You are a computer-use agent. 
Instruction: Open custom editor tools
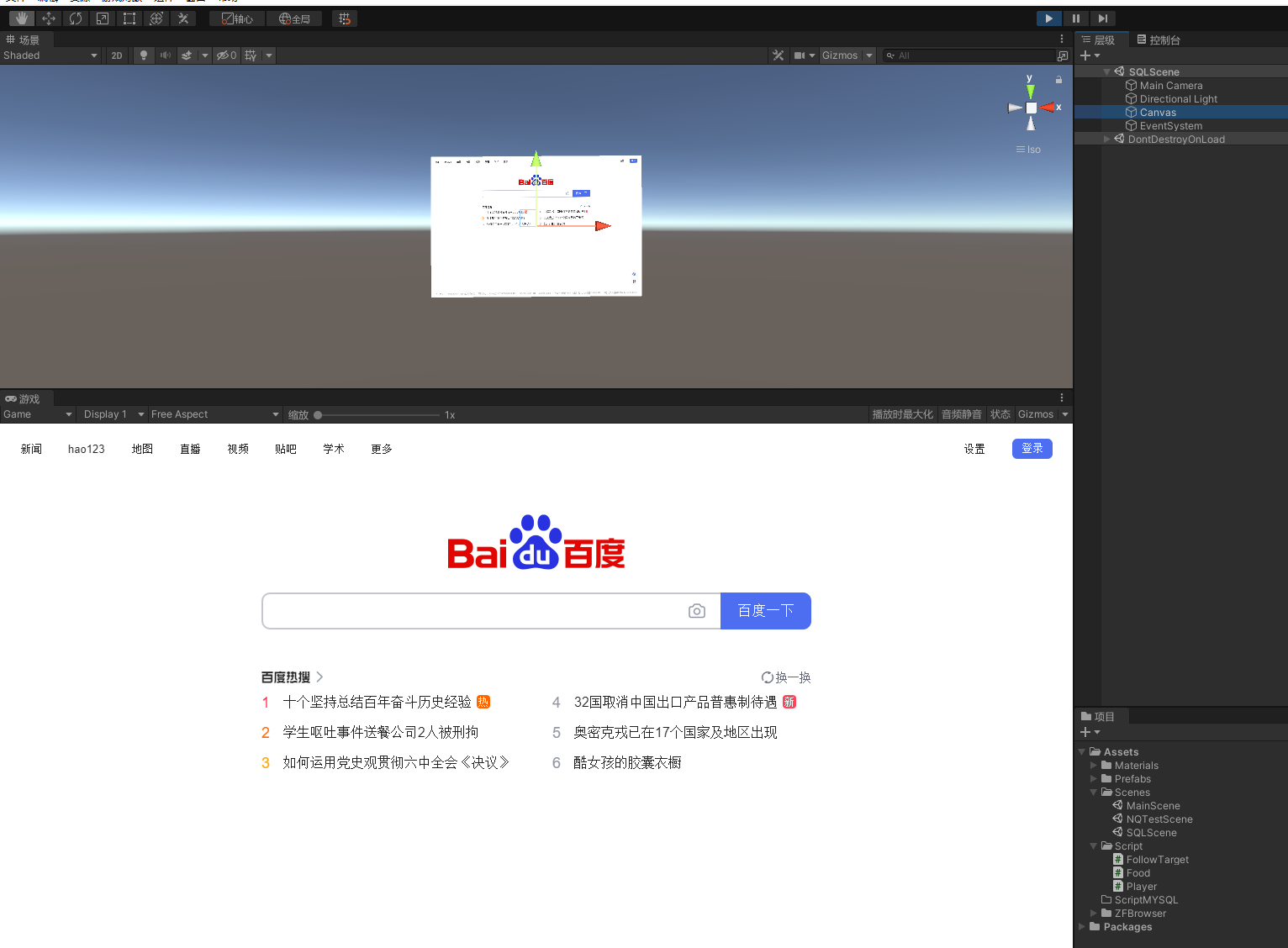point(183,18)
